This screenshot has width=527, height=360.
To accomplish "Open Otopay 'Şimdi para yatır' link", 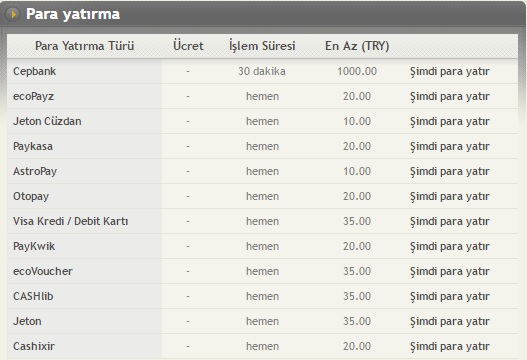I will (450, 196).
